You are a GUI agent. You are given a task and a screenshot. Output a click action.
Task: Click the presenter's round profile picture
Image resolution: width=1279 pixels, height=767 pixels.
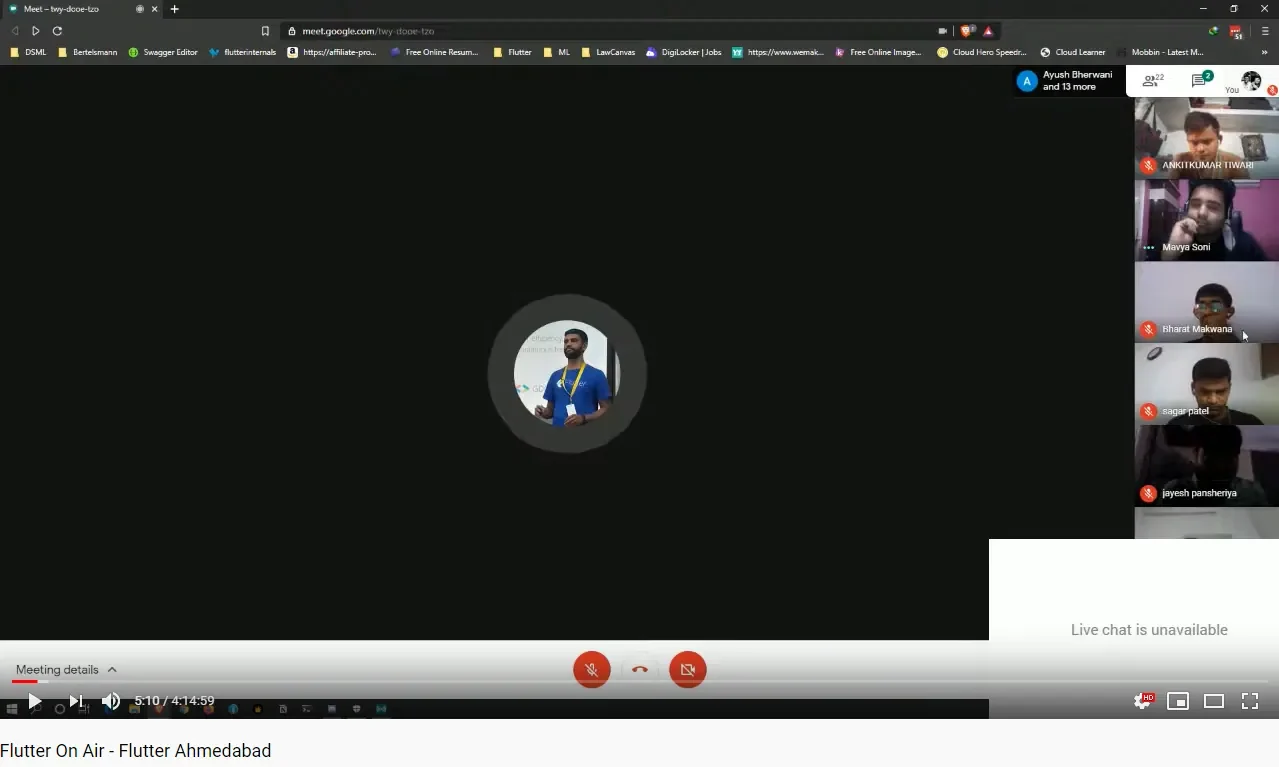[x=567, y=373]
